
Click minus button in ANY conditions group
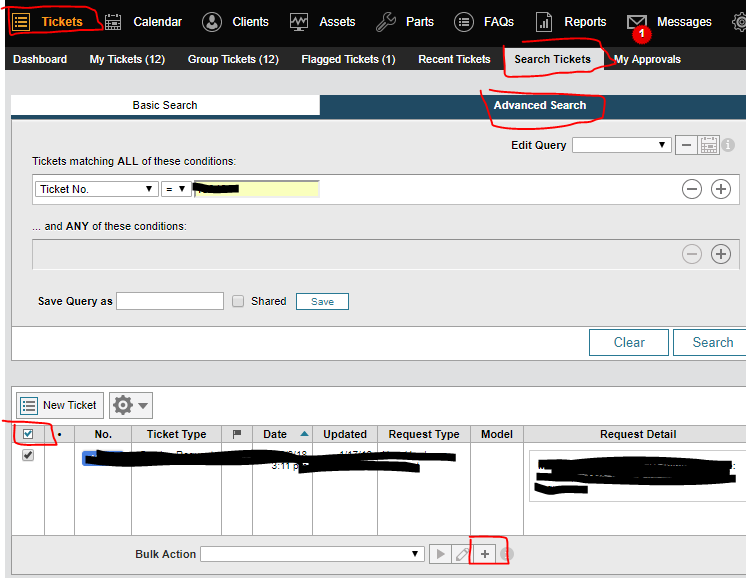point(692,254)
